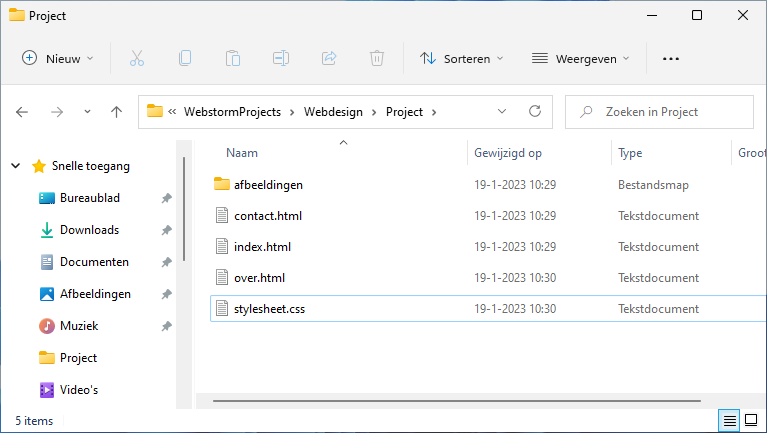
Task: Click the Zoeken in Project search box
Action: tap(659, 112)
